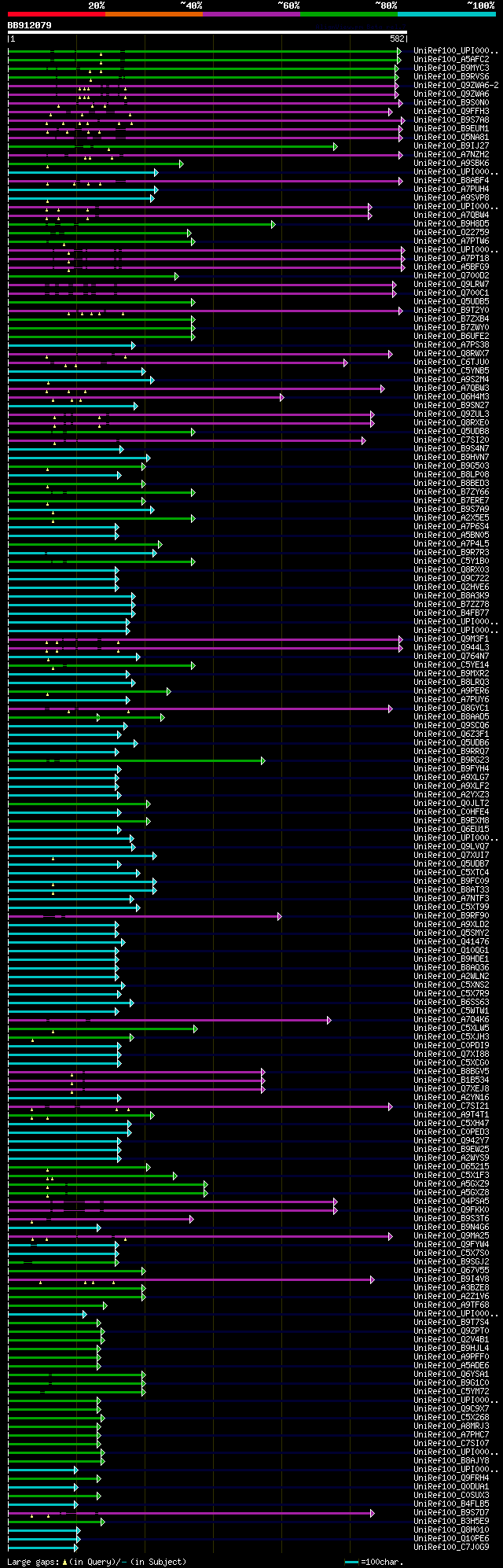The height and width of the screenshot is (1568, 503).
Task: Open hit UniRef100_C6TJU0
Action: pyautogui.click(x=451, y=362)
